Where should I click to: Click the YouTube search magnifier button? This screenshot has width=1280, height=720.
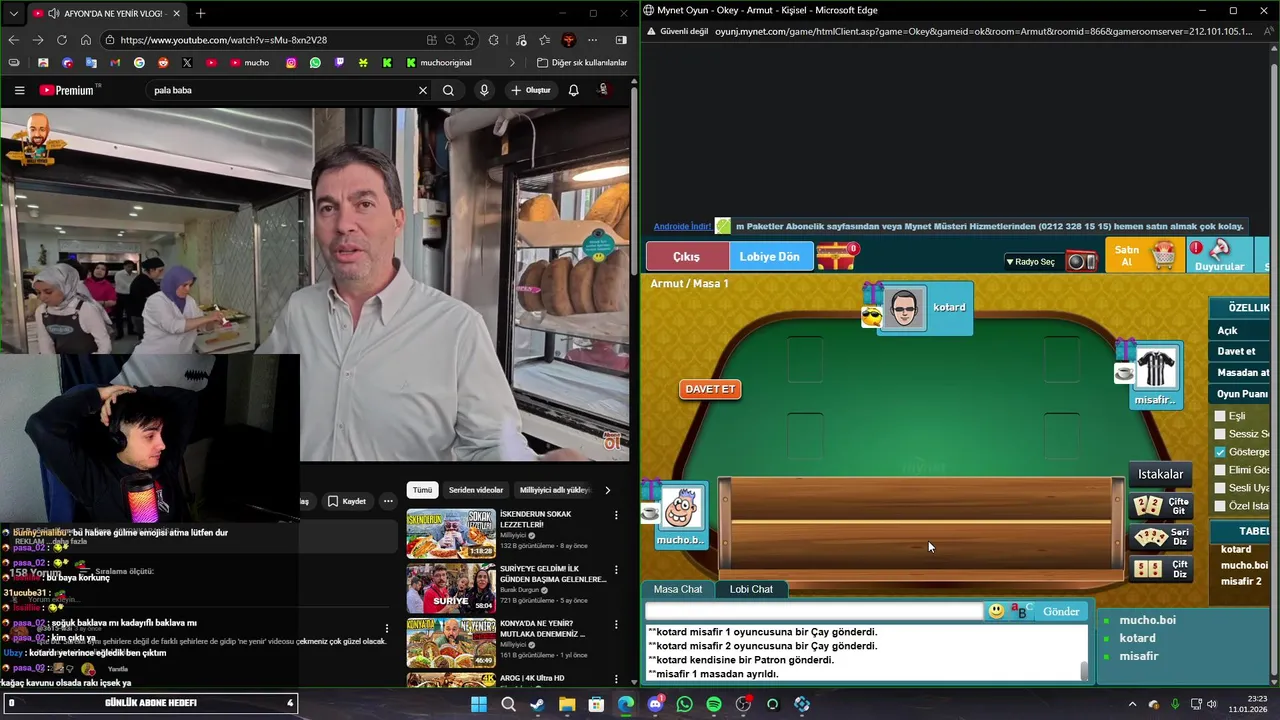448,90
